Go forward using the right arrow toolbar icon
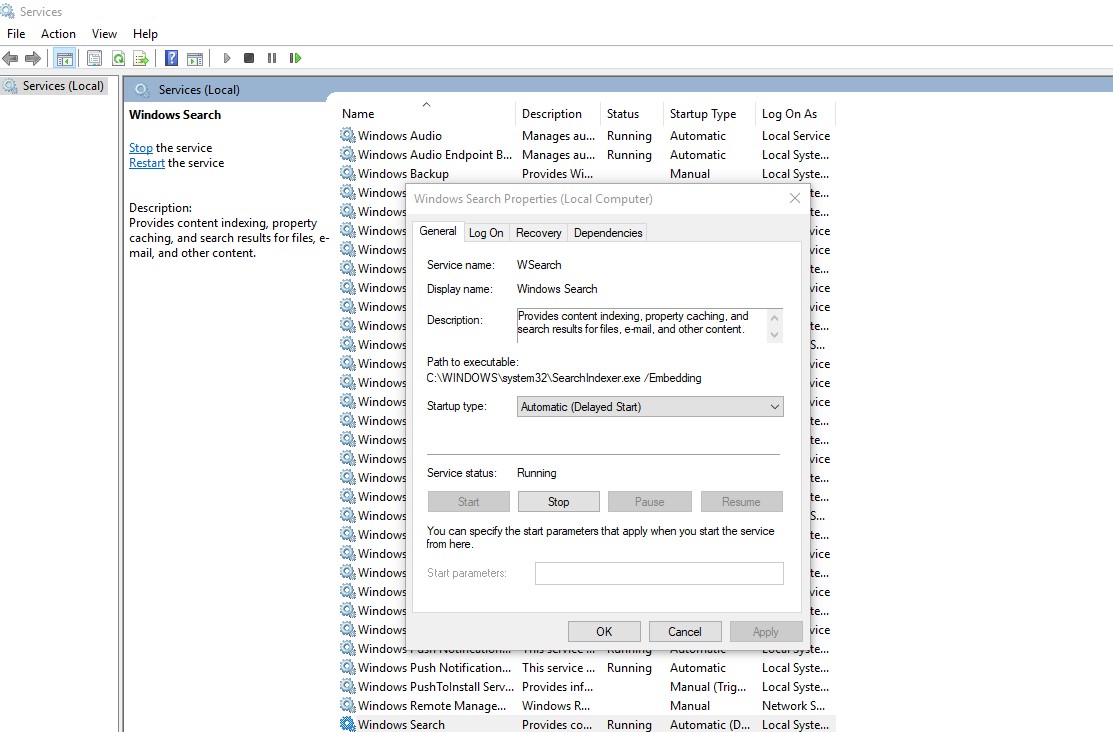Screen dimensions: 1113x732 tap(33, 58)
